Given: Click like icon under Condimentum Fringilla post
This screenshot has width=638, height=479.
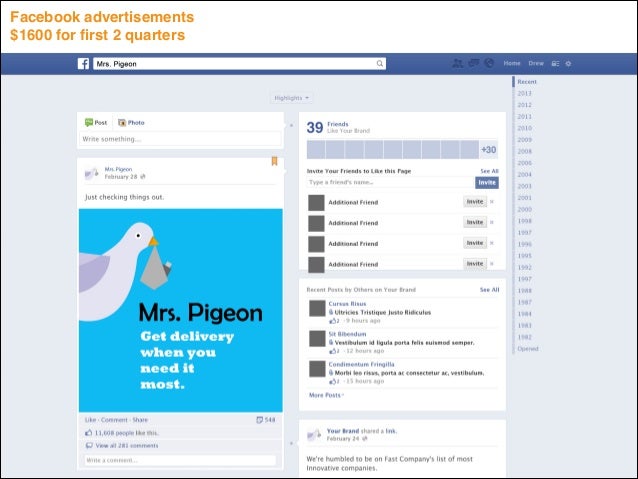Looking at the screenshot, I should (332, 382).
